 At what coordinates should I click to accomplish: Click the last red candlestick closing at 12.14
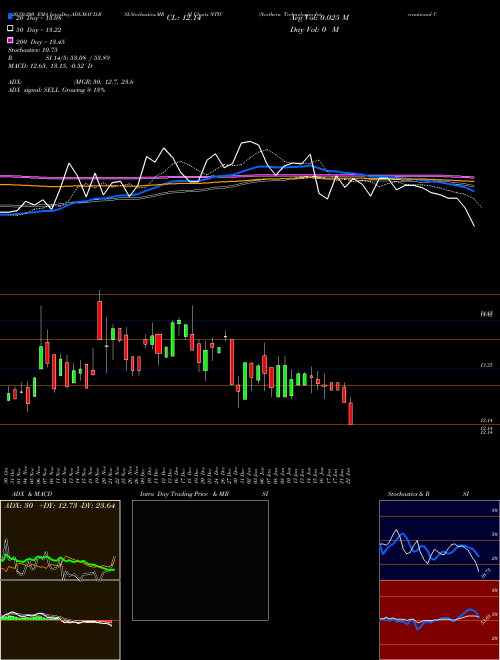351,414
